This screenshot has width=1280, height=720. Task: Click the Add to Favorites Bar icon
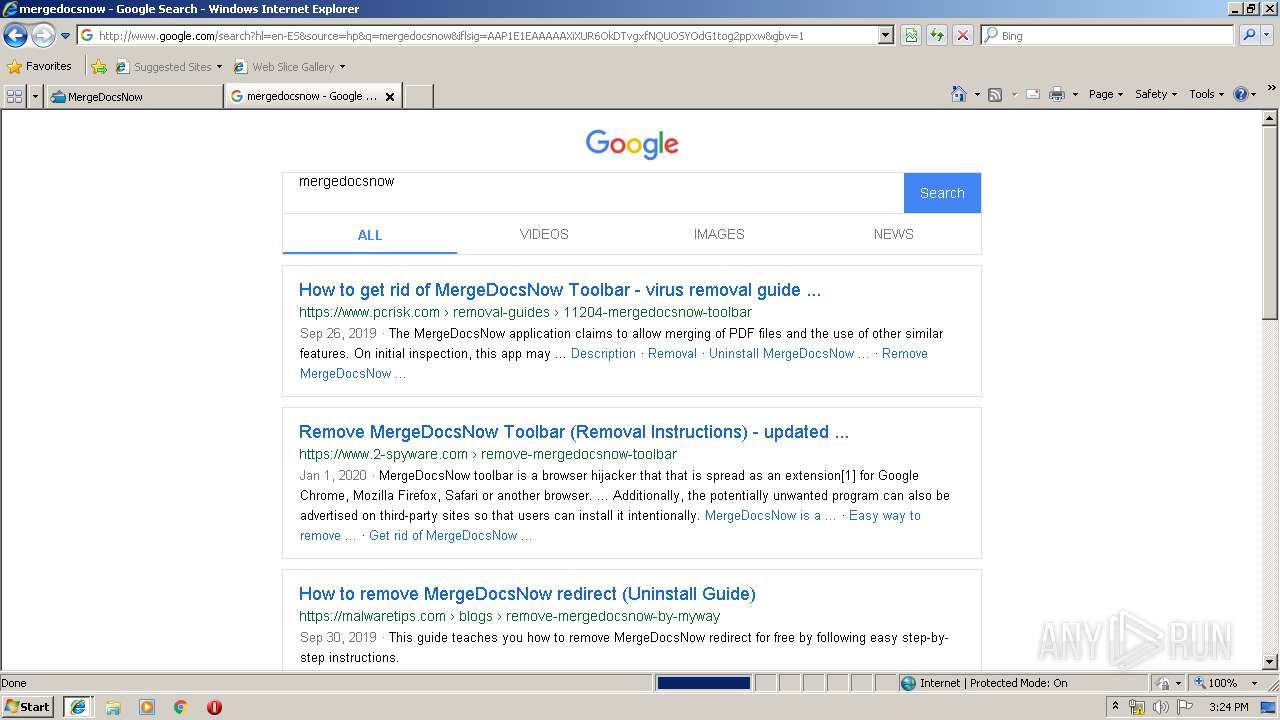click(x=99, y=67)
